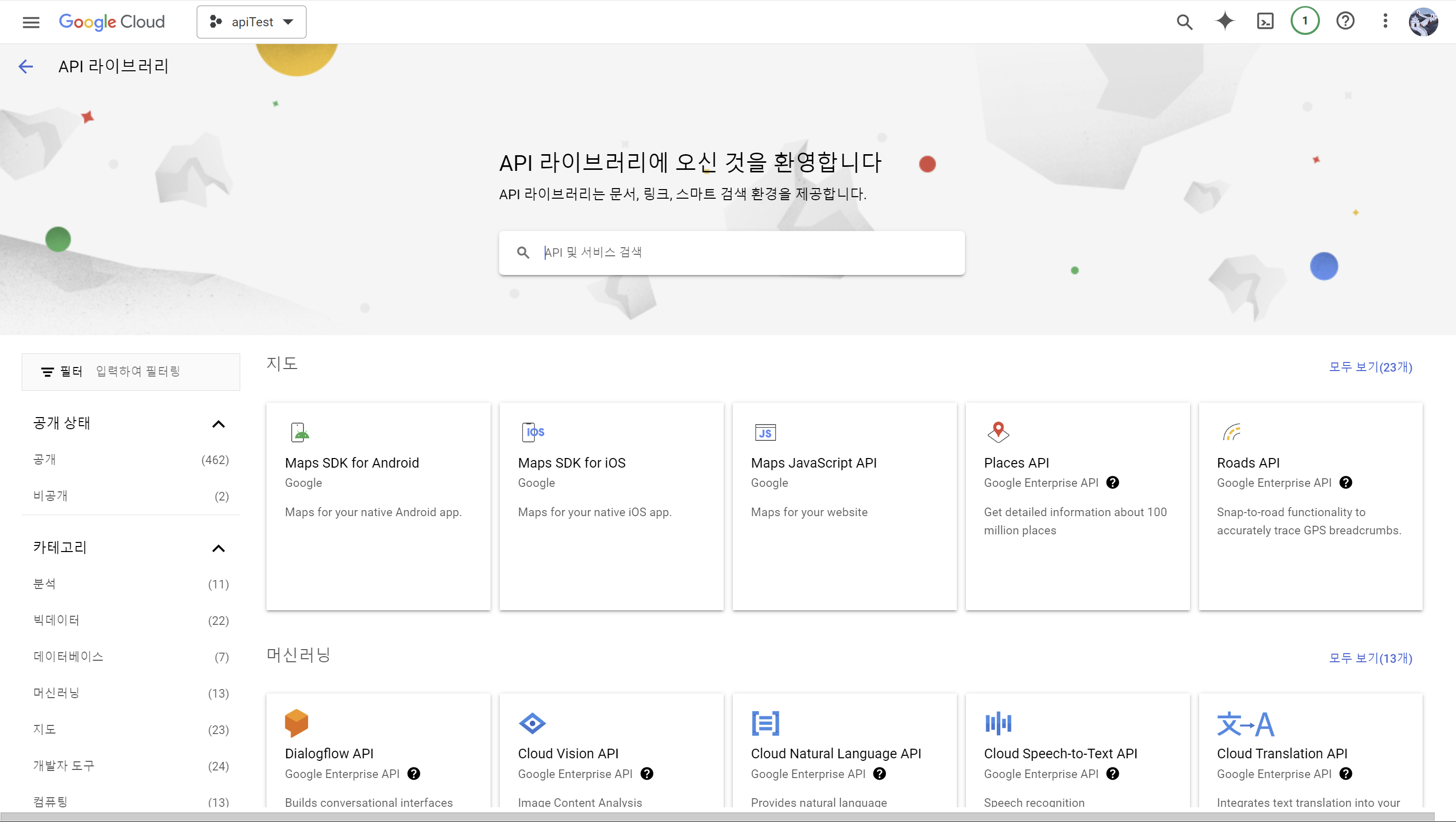
Task: Select the 분석 category filter
Action: (x=130, y=584)
